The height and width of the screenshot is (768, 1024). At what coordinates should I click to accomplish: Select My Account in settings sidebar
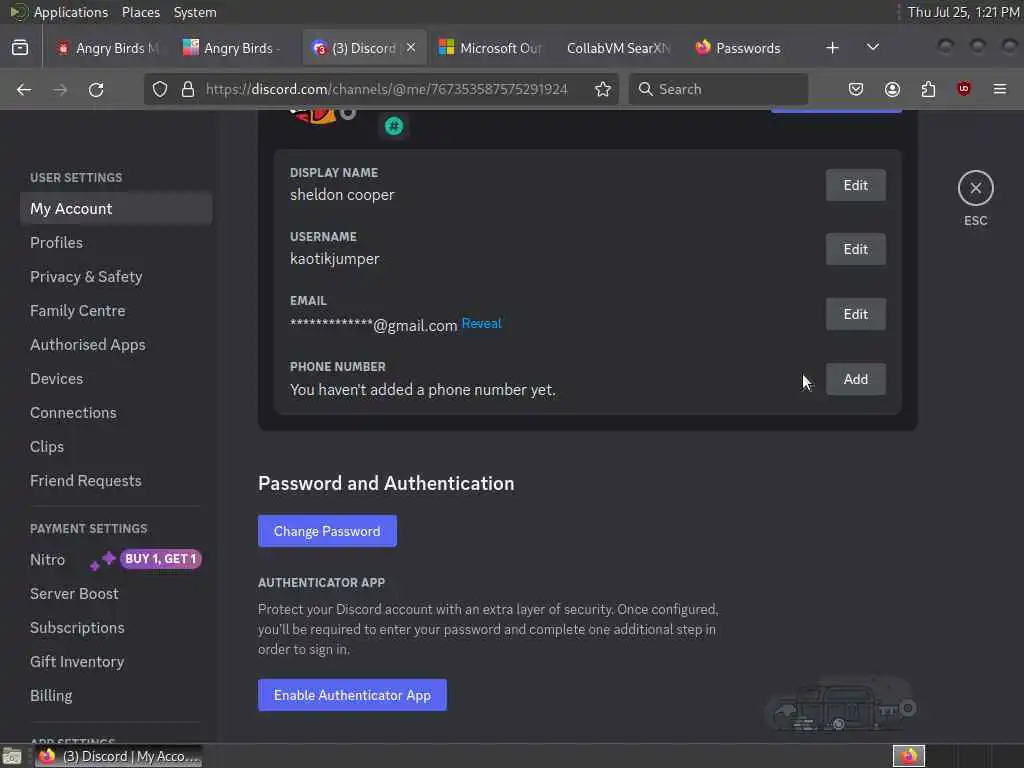pyautogui.click(x=116, y=208)
